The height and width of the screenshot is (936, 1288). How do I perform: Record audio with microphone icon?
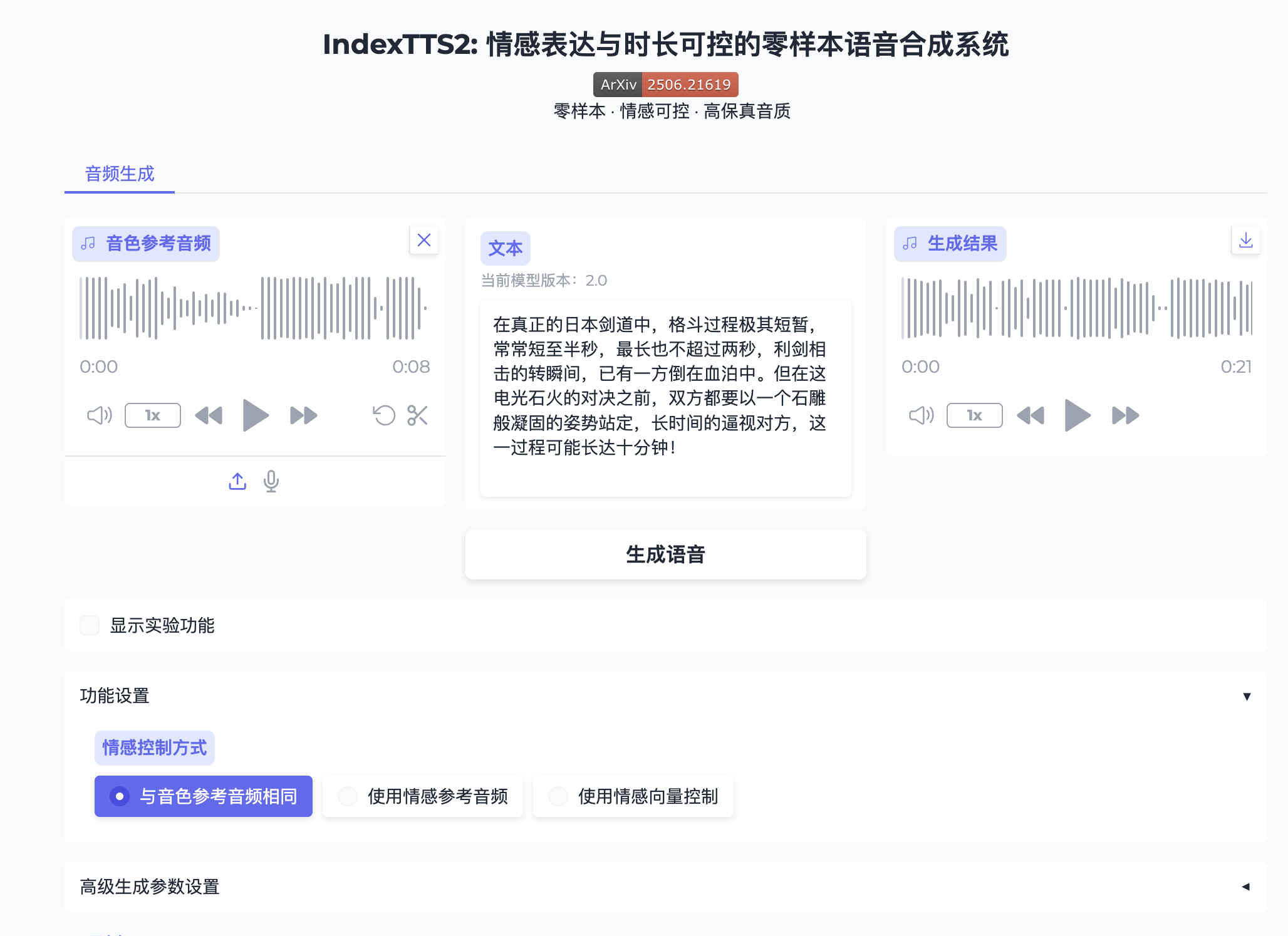[271, 481]
